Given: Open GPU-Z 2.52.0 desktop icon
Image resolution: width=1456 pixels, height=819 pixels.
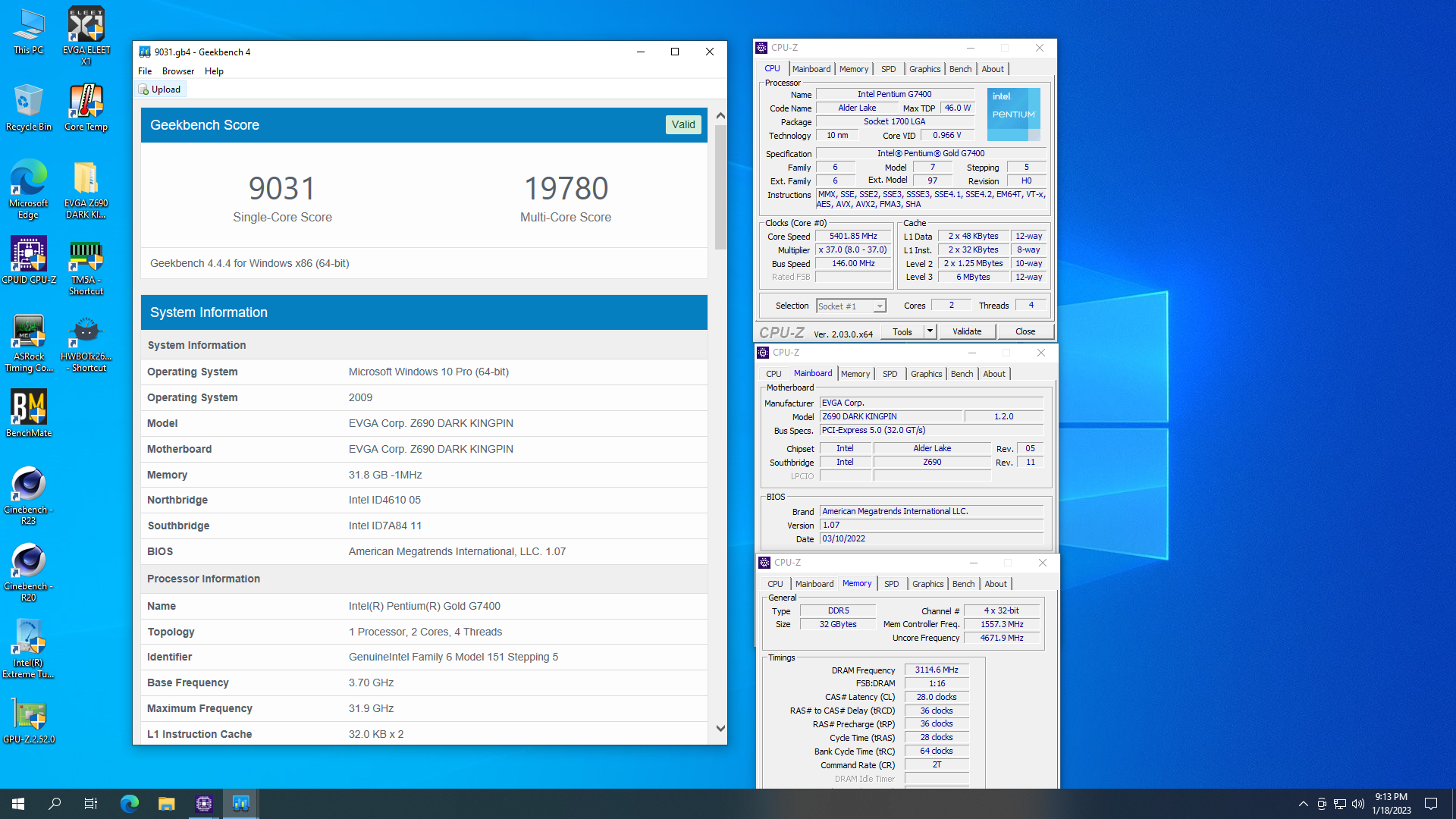Looking at the screenshot, I should coord(29,721).
